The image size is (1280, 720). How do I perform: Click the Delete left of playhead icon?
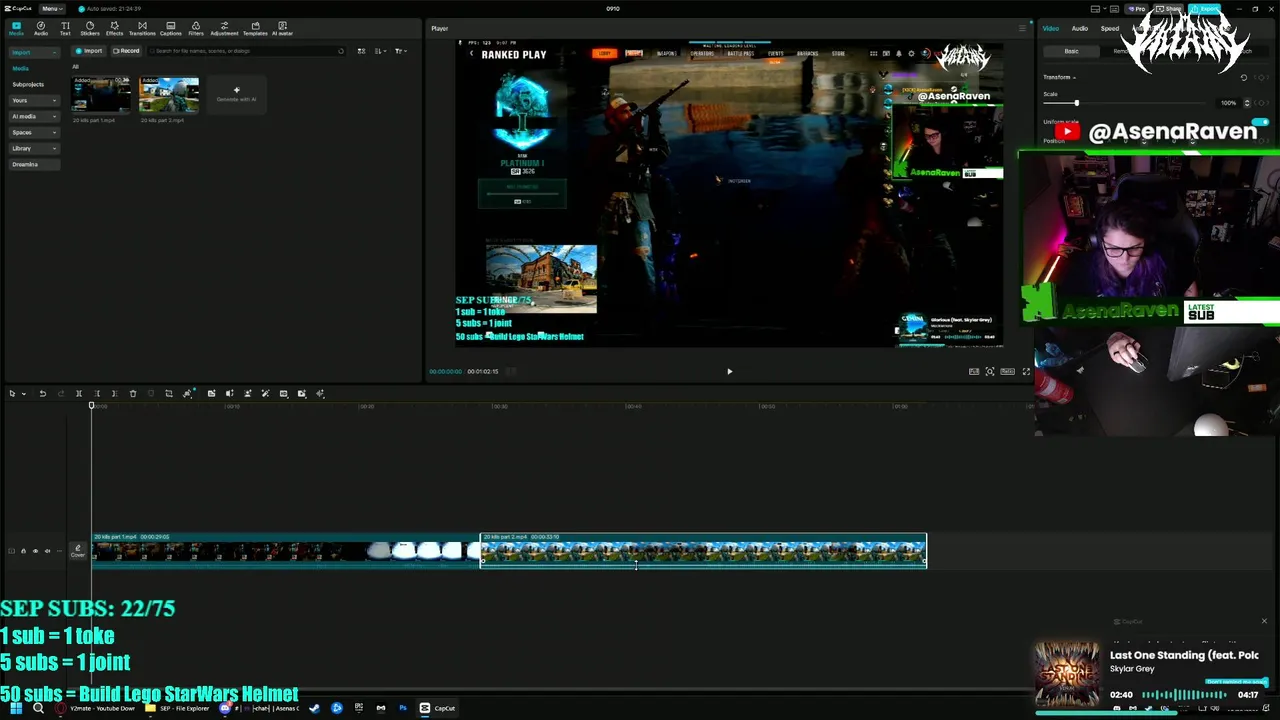[97, 394]
